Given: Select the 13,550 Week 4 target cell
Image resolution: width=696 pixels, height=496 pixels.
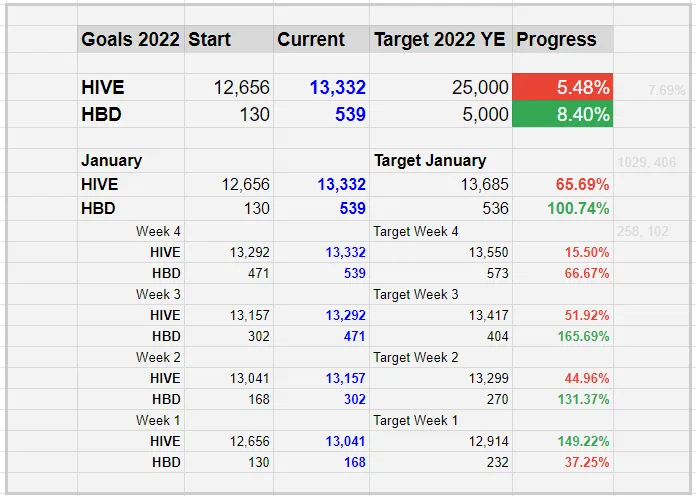Looking at the screenshot, I should 441,252.
